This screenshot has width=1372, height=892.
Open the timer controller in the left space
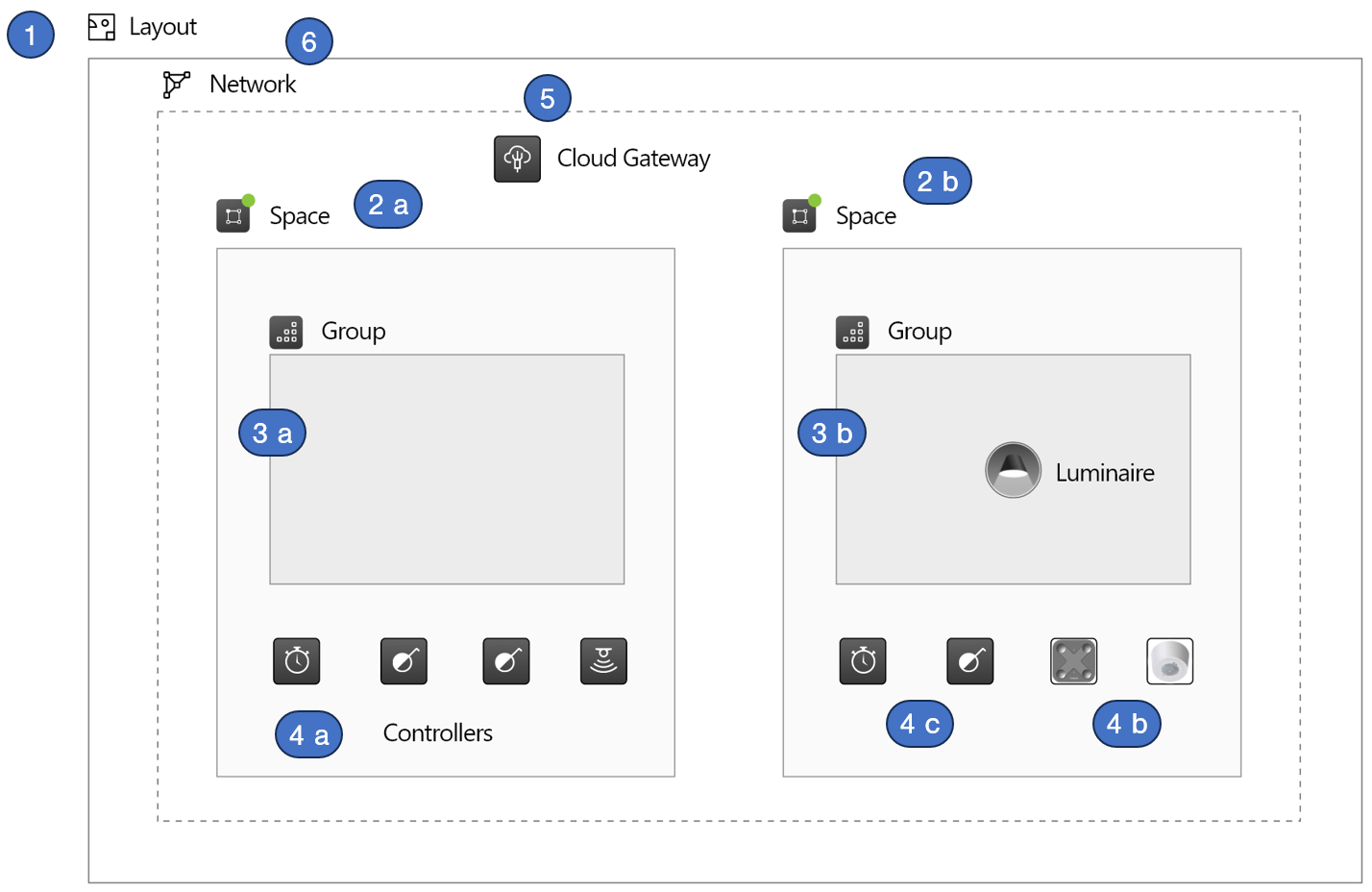click(x=297, y=661)
